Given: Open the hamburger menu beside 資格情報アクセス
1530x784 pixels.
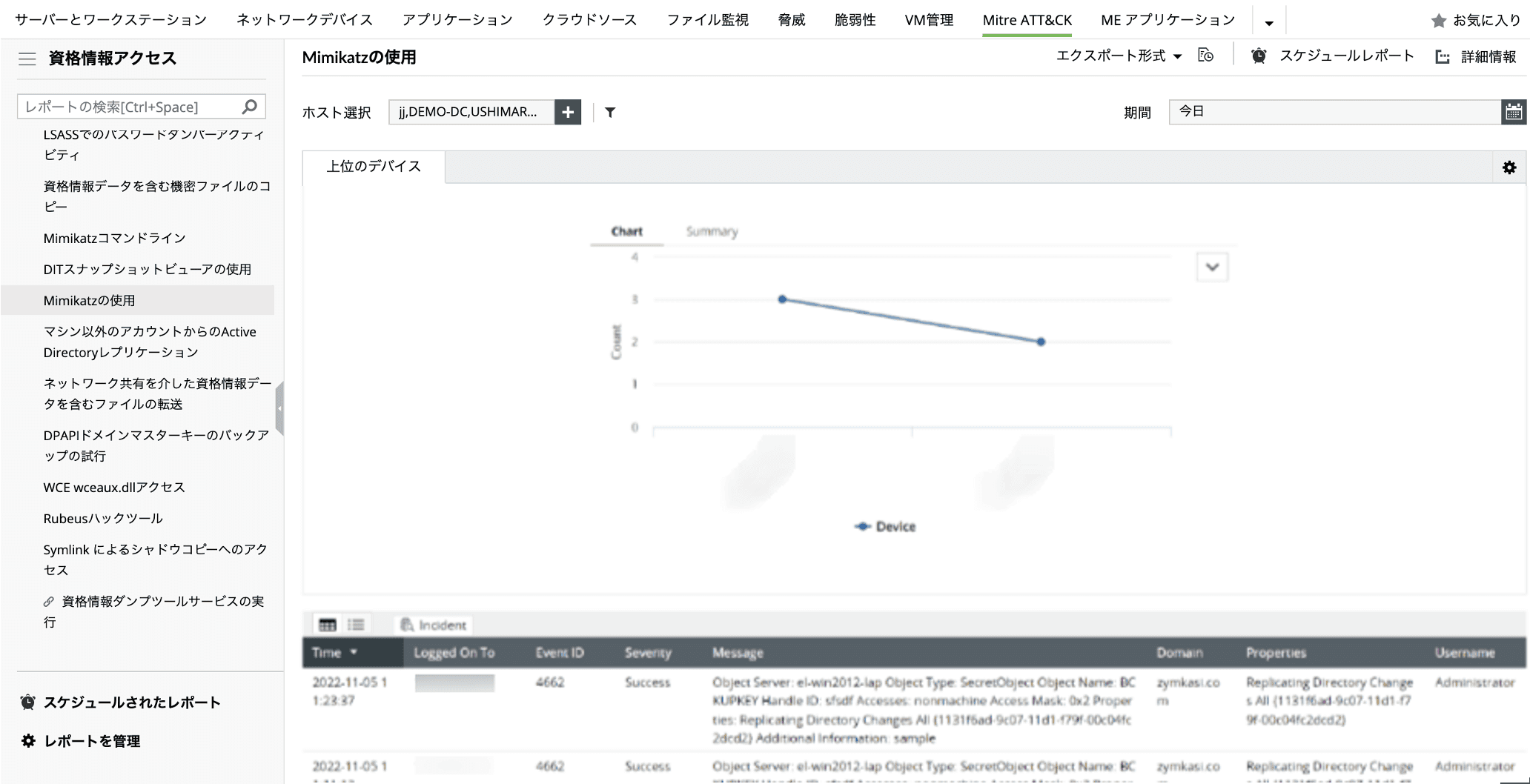Looking at the screenshot, I should [27, 59].
